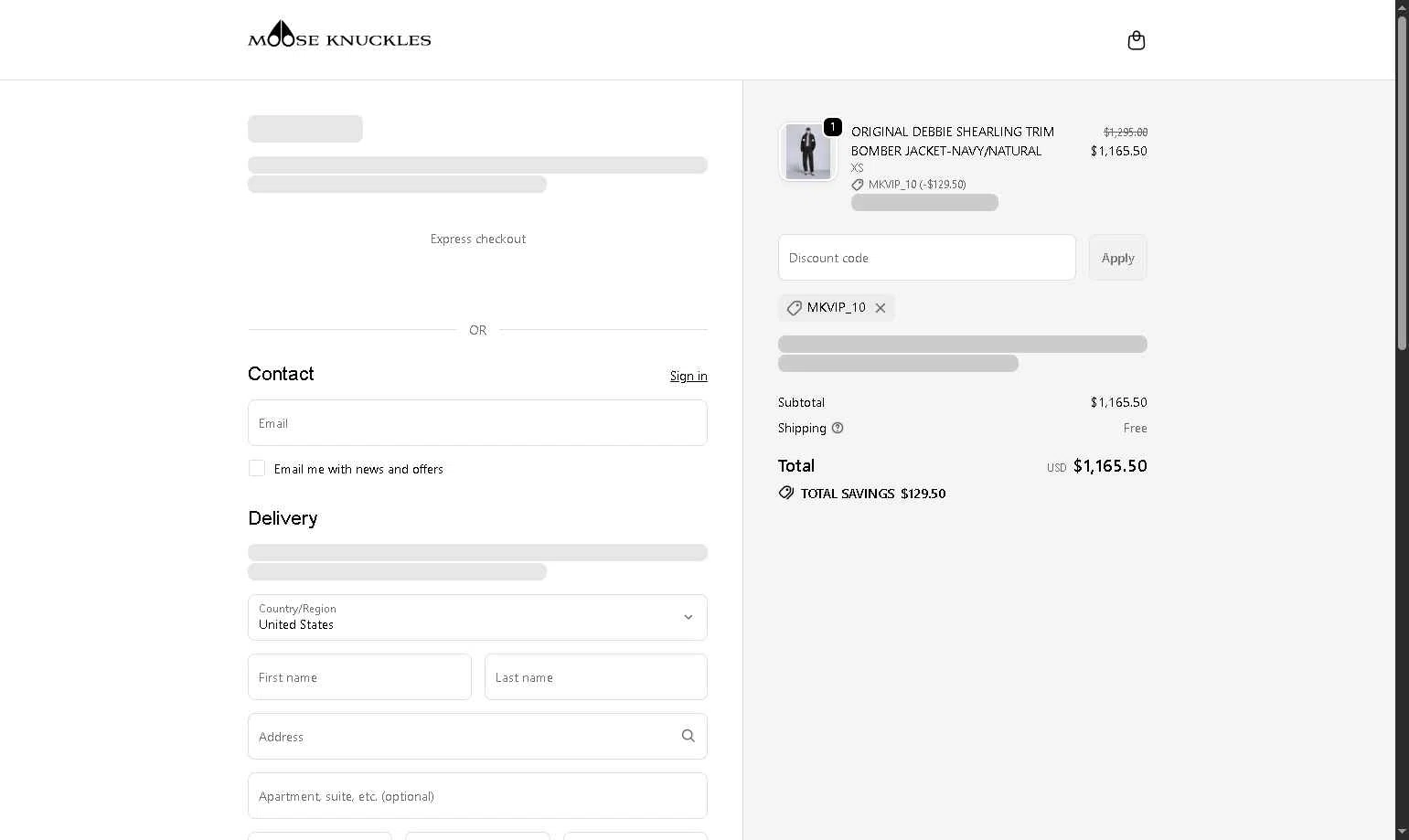Screen dimensions: 1409x840
Task: Click the scrollbar up arrow
Action: pyautogui.click(x=1402, y=7)
